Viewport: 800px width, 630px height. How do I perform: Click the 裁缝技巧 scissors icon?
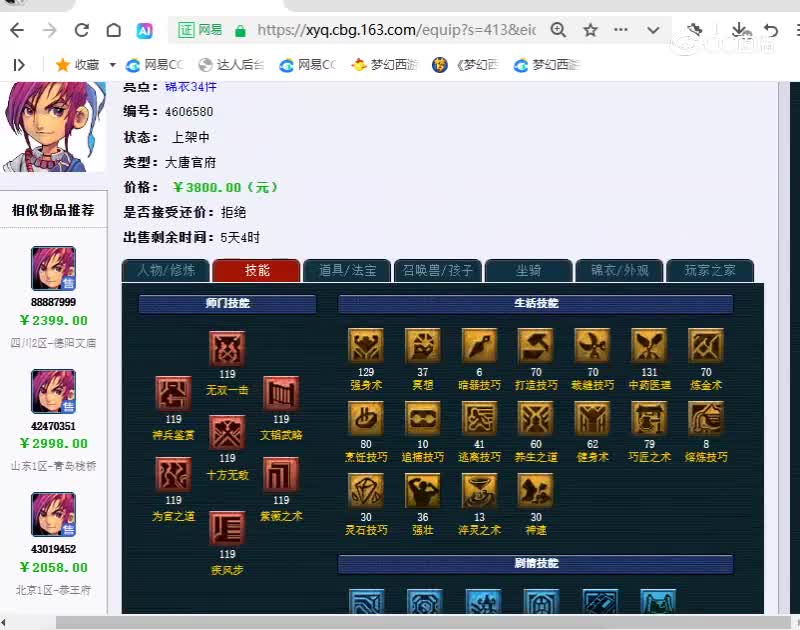pos(592,345)
